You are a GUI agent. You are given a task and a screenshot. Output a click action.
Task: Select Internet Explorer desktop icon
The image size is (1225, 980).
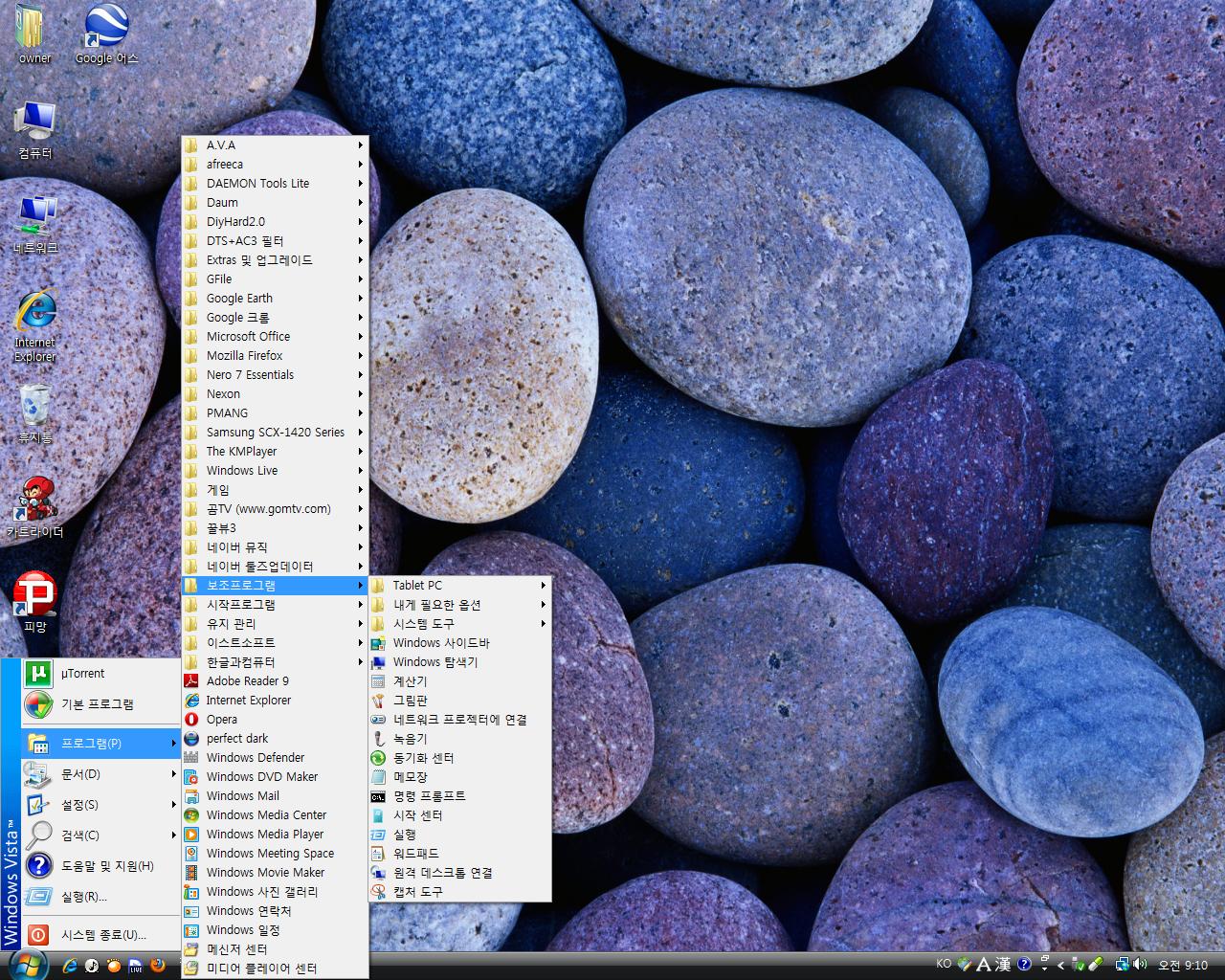coord(34,326)
